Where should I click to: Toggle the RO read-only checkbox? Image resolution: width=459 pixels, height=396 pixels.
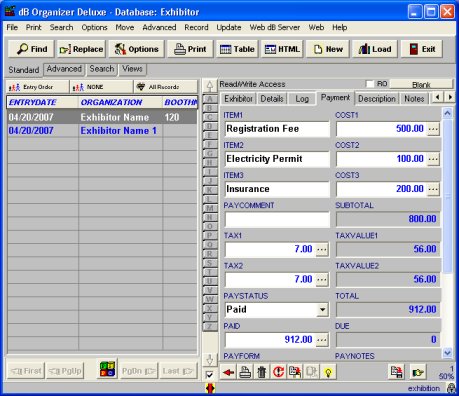click(x=370, y=84)
